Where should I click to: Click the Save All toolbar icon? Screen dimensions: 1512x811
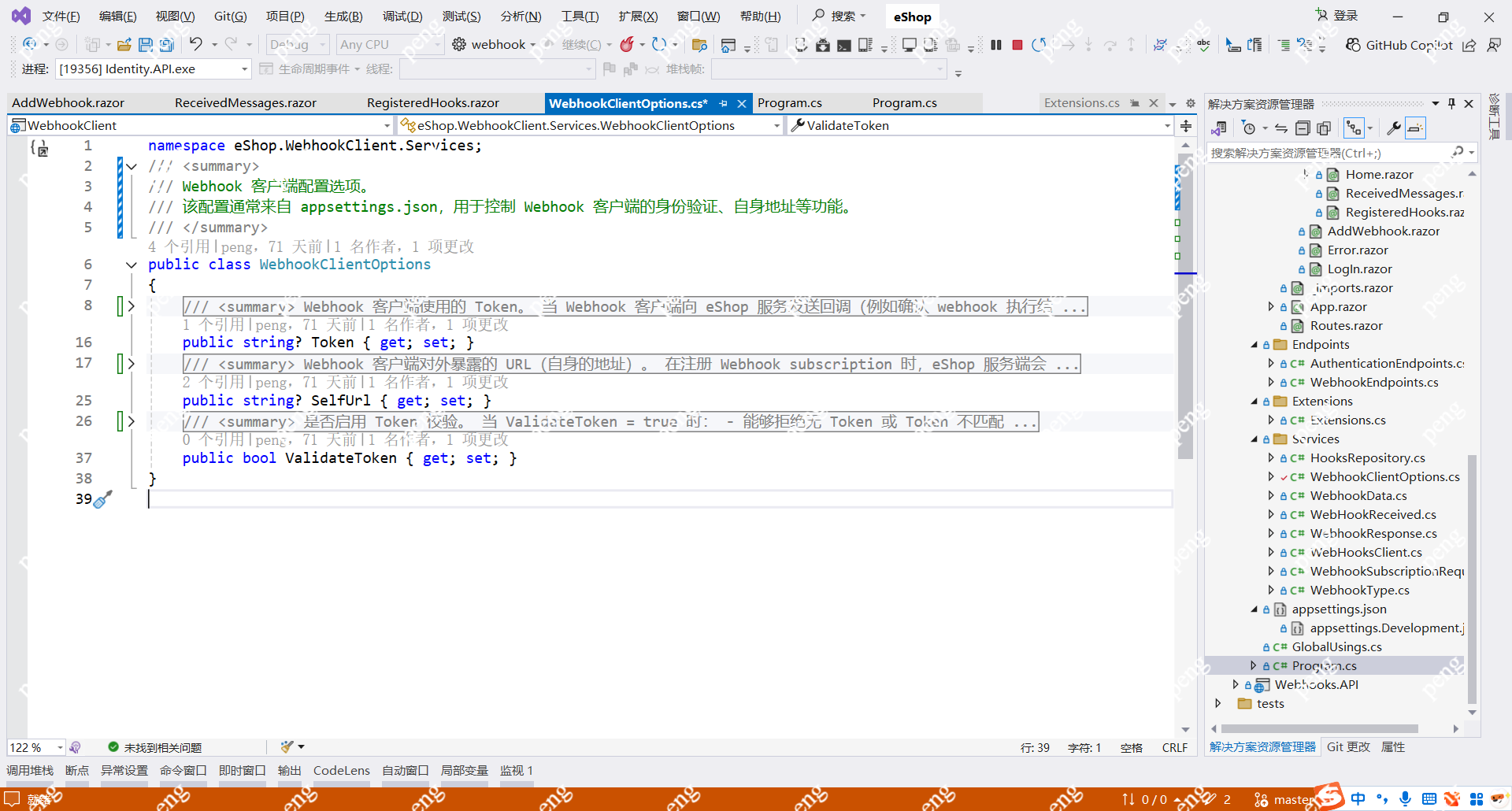click(x=166, y=45)
